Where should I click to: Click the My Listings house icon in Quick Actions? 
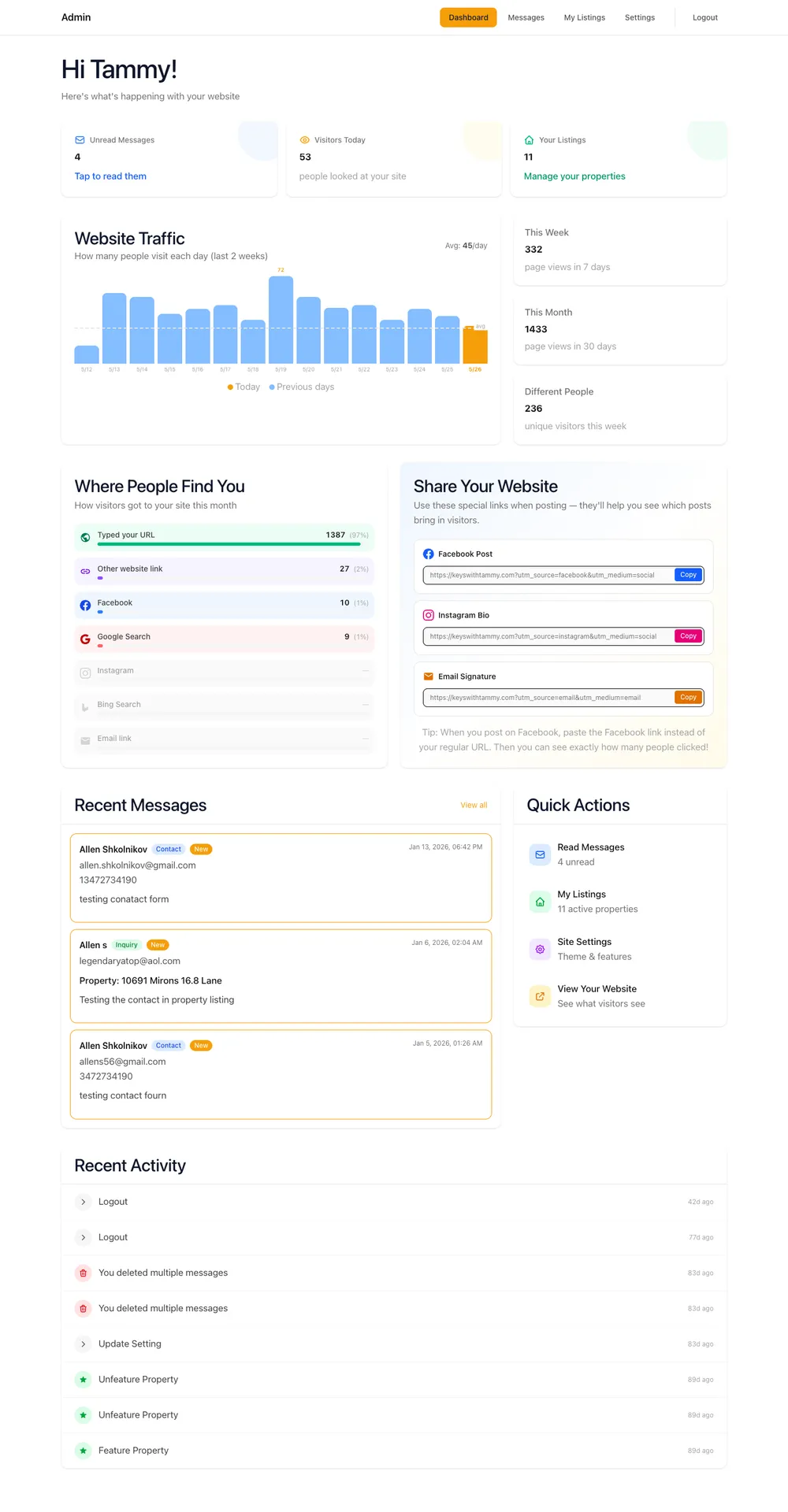(x=540, y=902)
